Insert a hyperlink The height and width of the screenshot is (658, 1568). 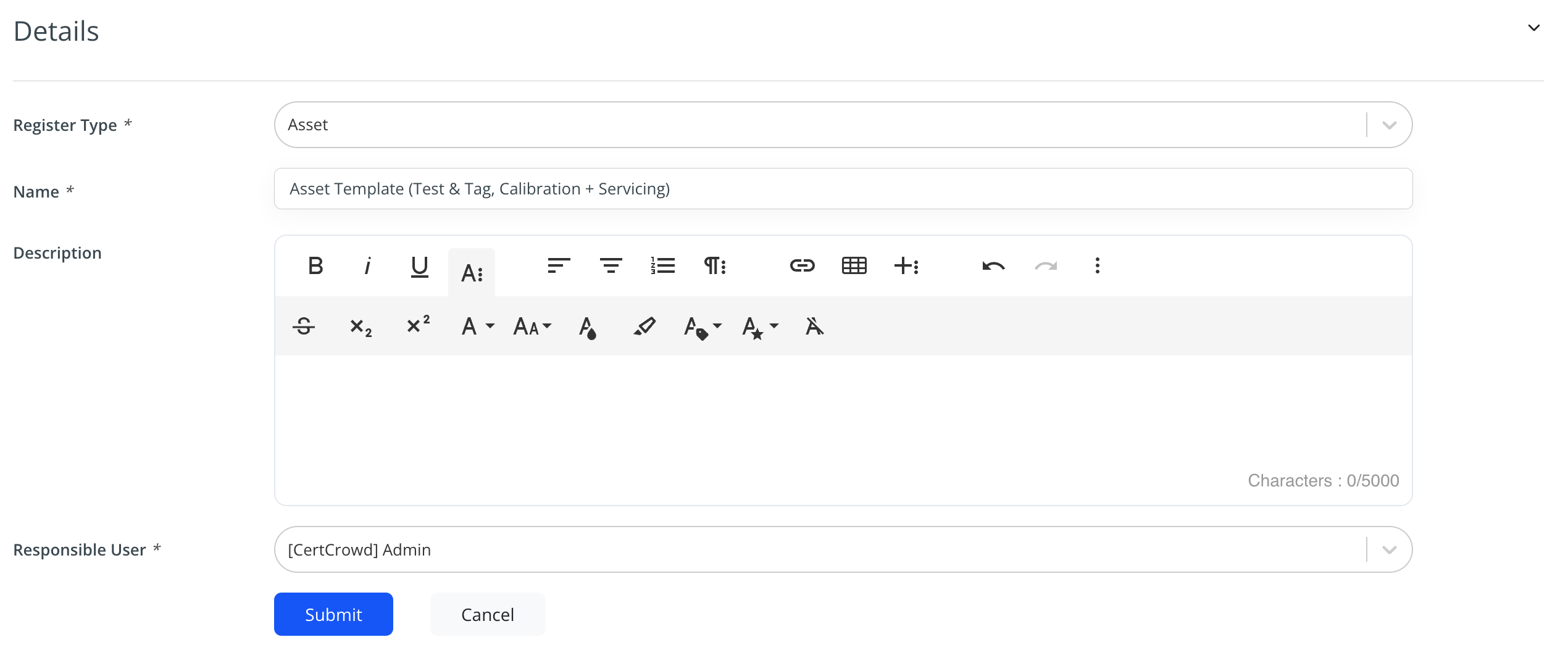(802, 266)
